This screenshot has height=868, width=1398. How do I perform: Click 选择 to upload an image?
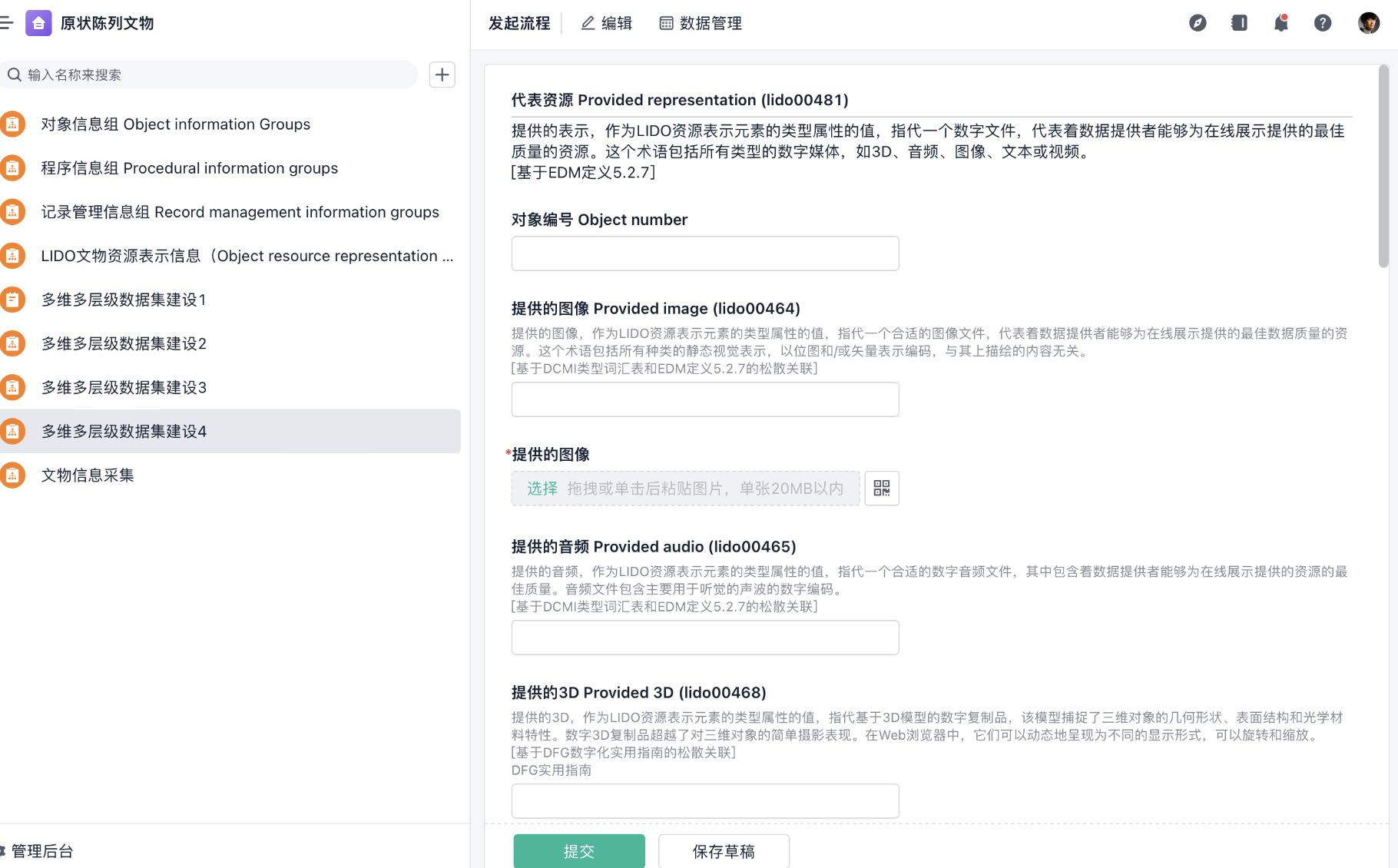pyautogui.click(x=542, y=489)
